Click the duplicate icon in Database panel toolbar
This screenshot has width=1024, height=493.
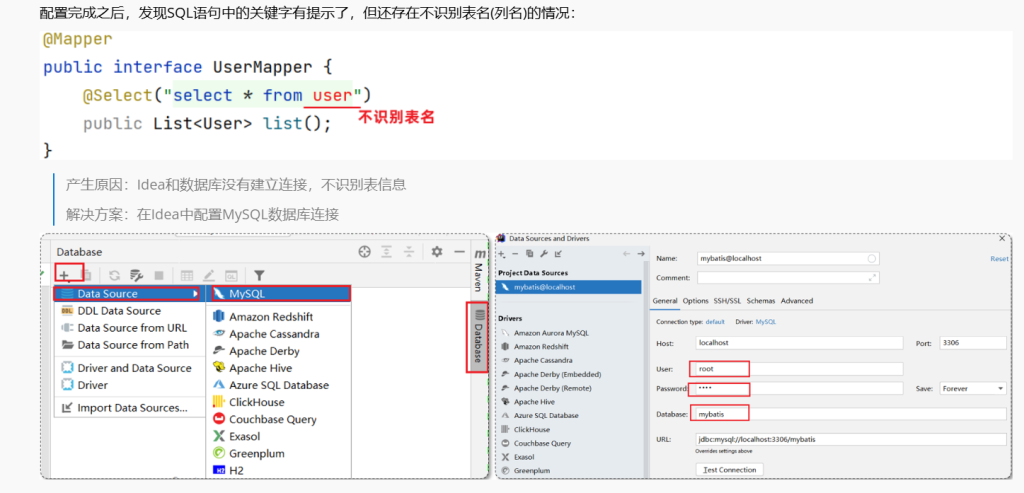(x=87, y=275)
